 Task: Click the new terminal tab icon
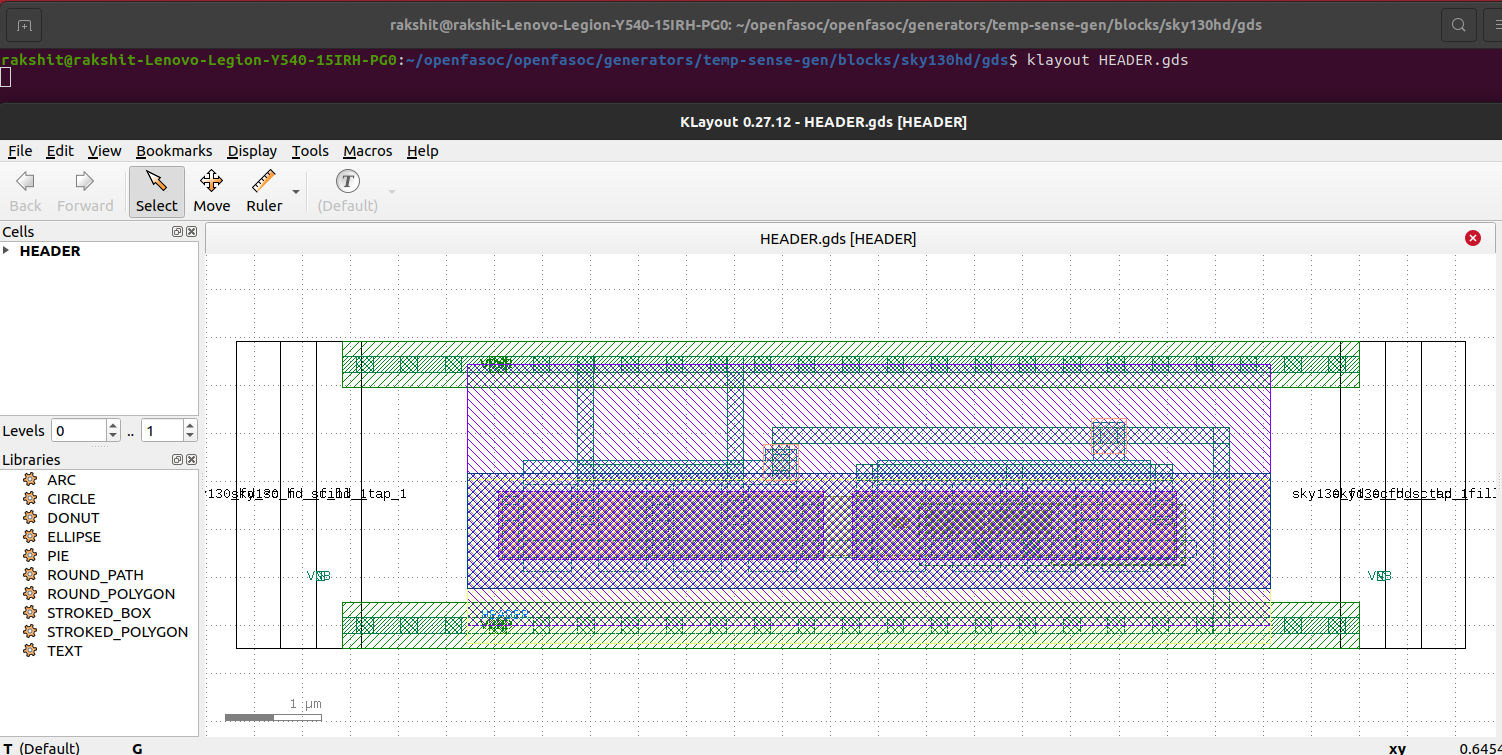25,24
